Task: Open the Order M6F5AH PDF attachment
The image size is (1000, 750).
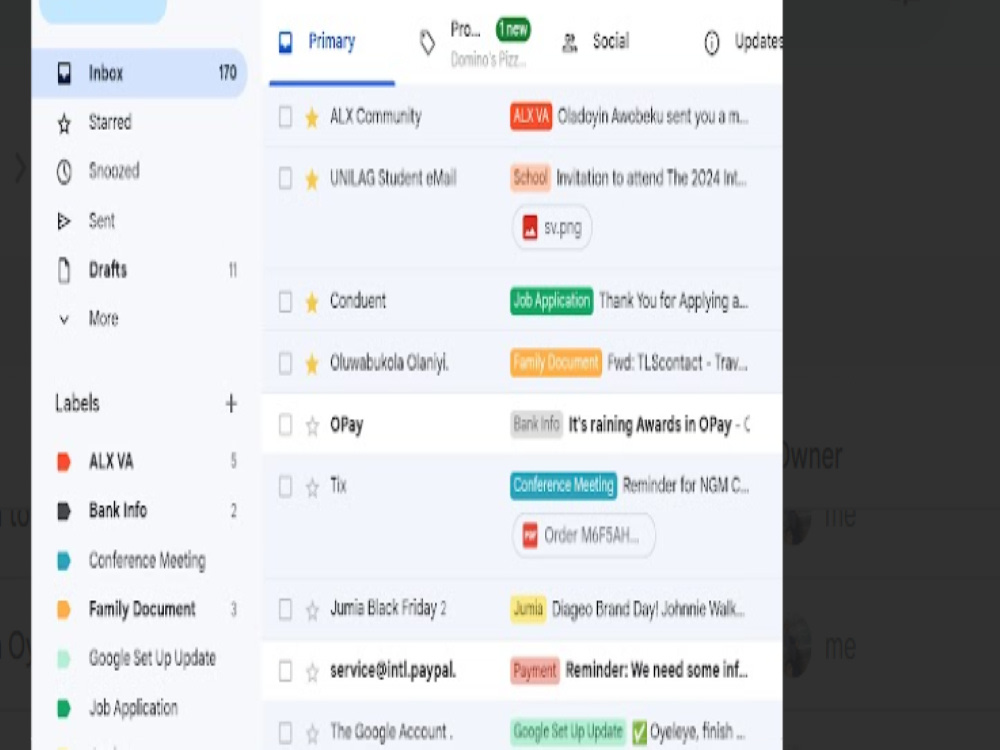Action: pos(584,535)
